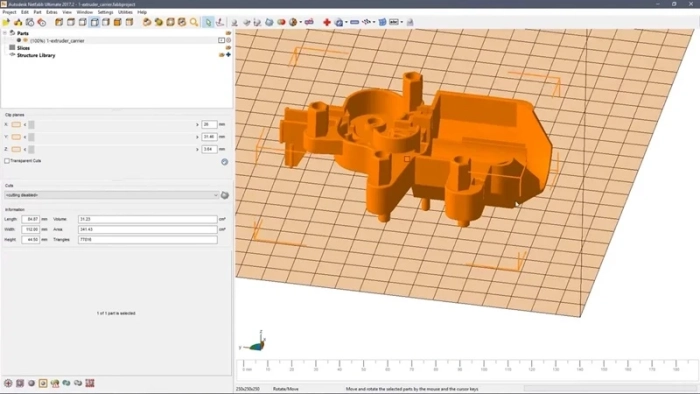Enable the Transparent Cuts checkbox
The width and height of the screenshot is (700, 394).
pyautogui.click(x=7, y=161)
